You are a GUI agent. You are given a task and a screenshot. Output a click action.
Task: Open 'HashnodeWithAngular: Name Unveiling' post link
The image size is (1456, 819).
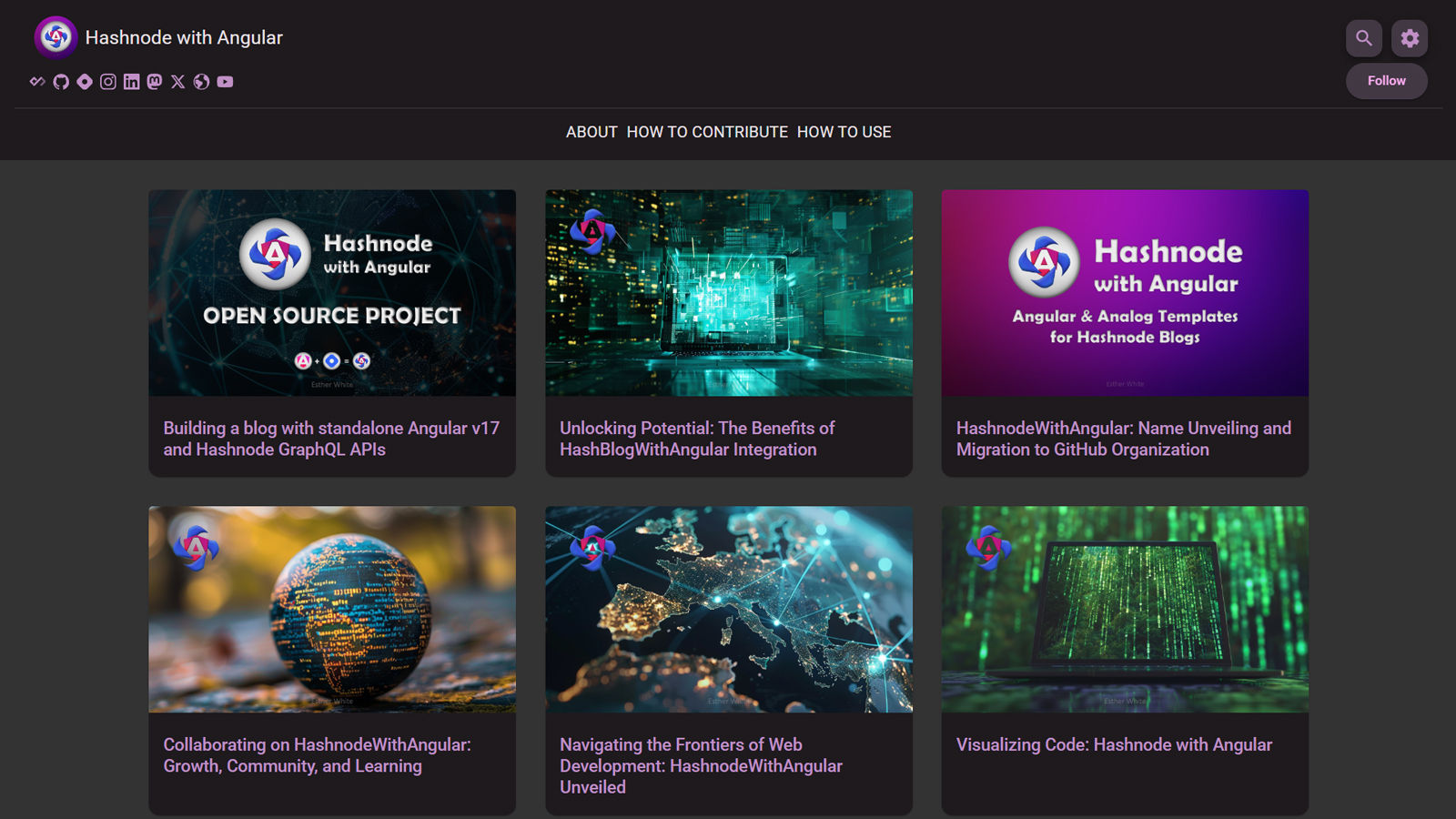[1124, 439]
